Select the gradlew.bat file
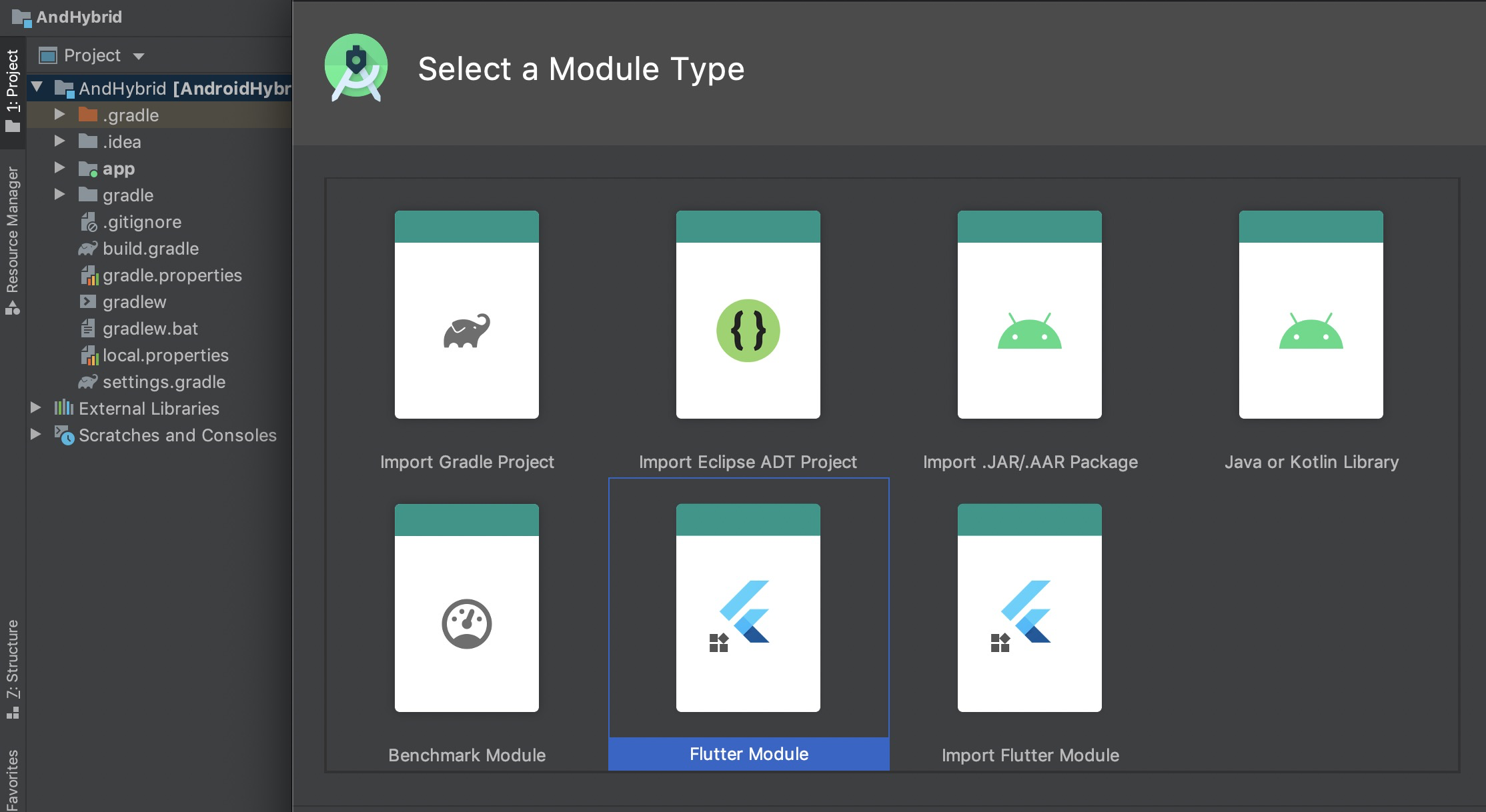 coord(159,328)
